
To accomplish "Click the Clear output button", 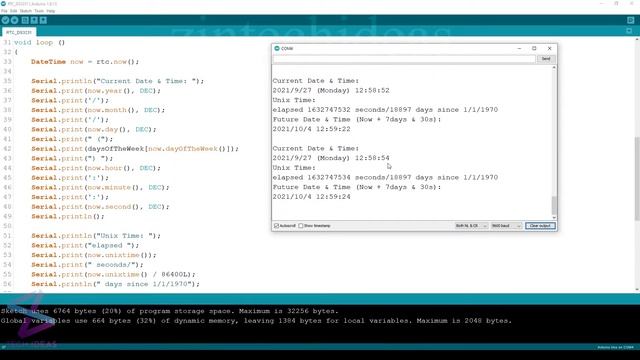I will (x=540, y=226).
